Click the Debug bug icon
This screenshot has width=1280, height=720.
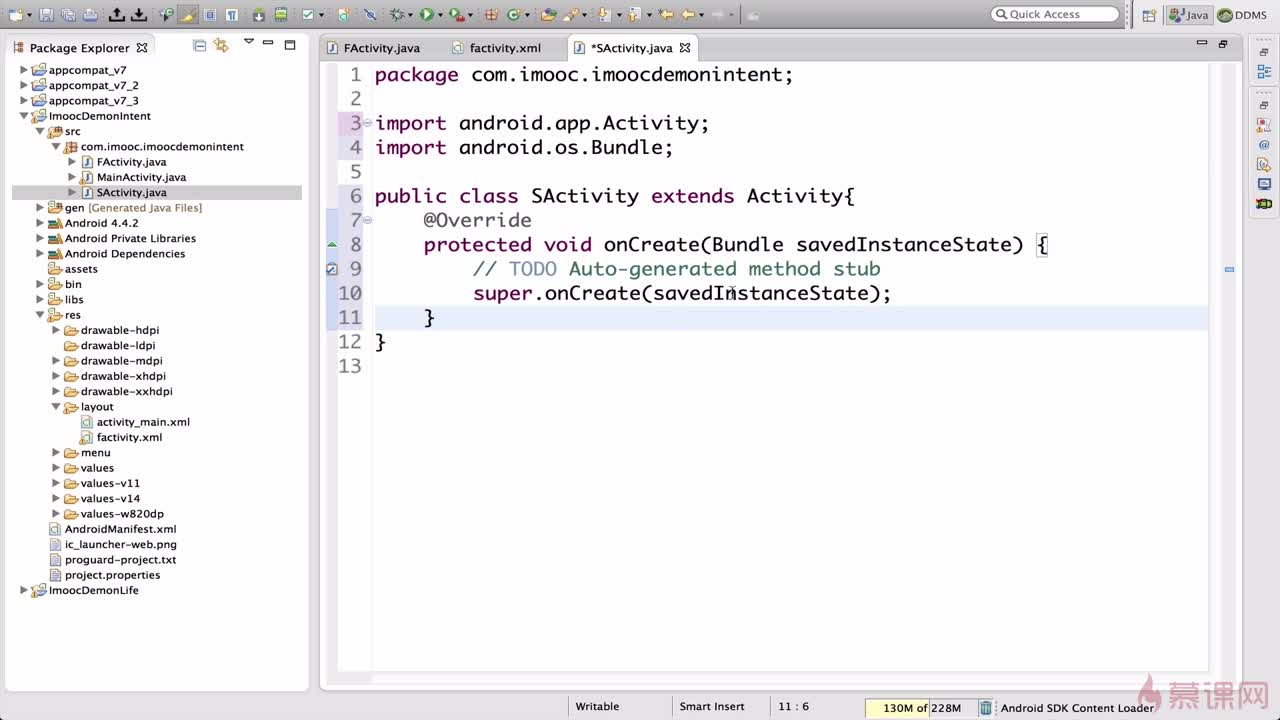[x=397, y=15]
